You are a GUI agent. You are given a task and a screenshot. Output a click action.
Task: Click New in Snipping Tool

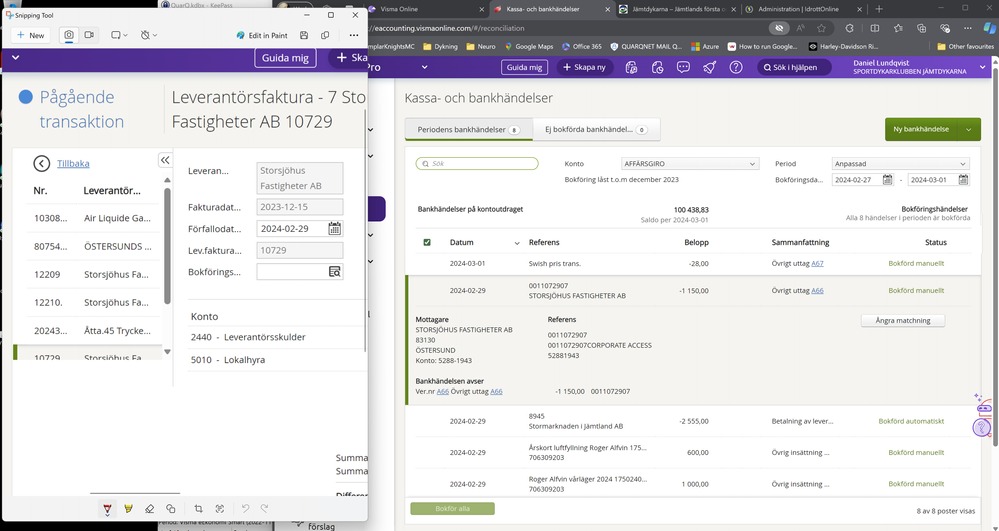[x=31, y=35]
